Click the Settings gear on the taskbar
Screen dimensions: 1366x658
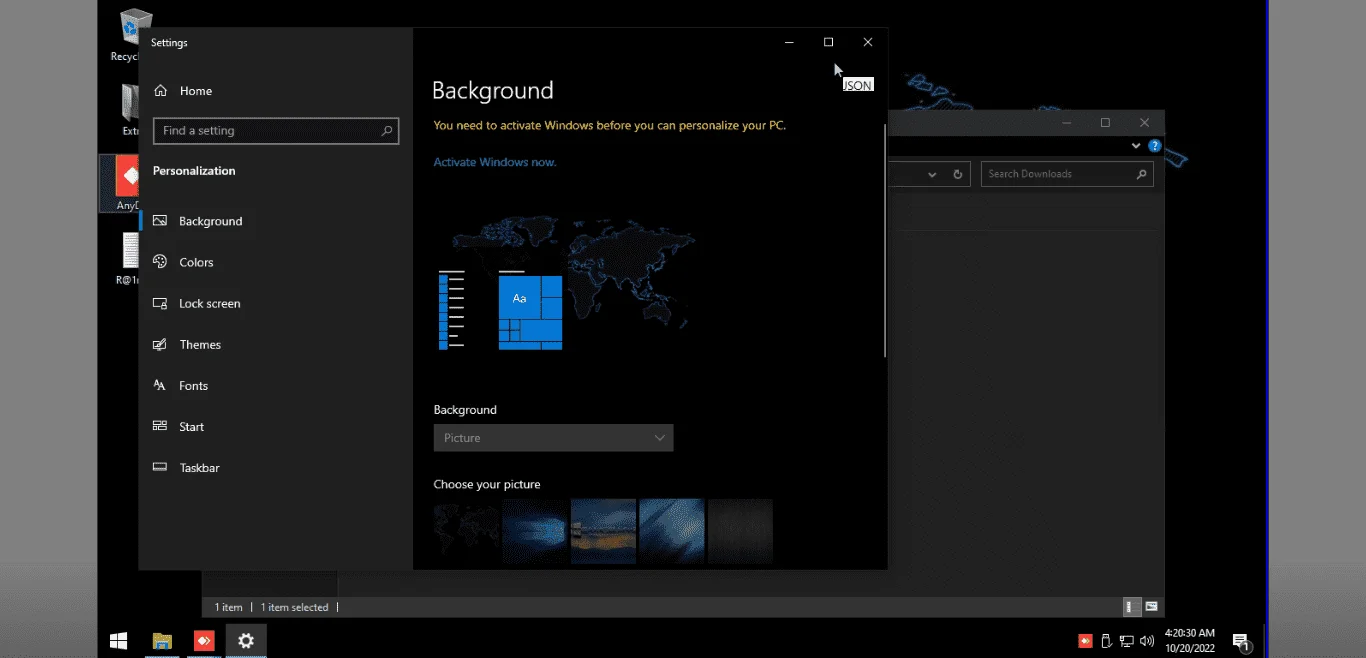tap(246, 641)
